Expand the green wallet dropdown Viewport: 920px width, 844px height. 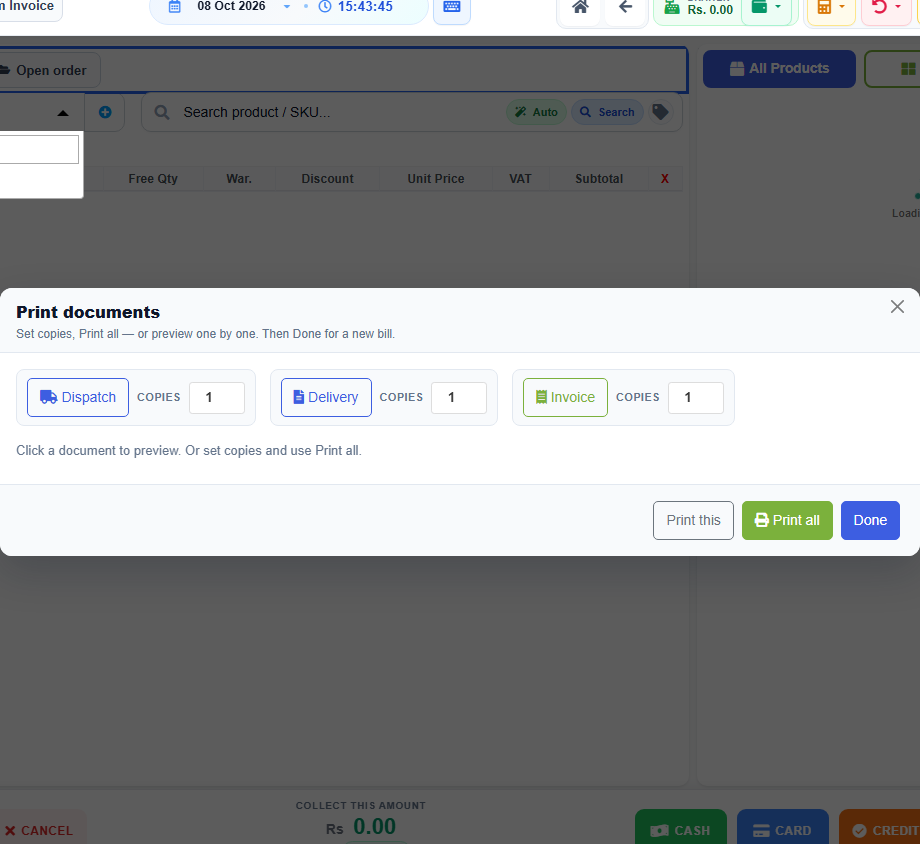point(766,8)
